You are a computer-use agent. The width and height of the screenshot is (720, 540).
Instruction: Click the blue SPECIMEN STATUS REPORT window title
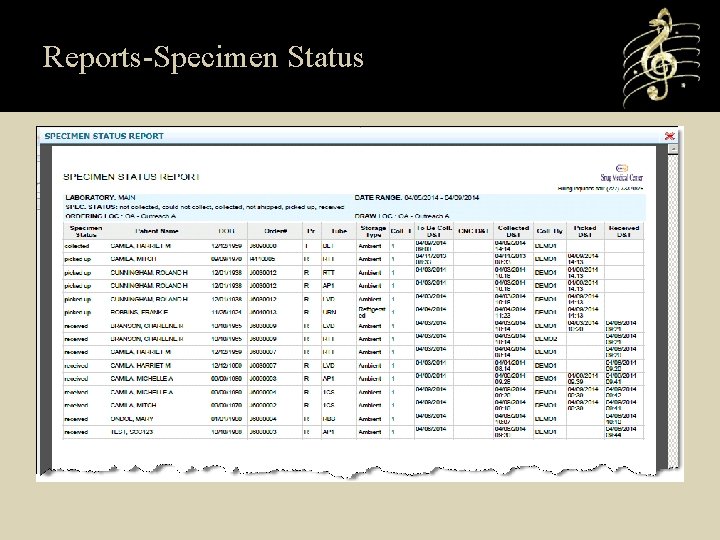104,136
